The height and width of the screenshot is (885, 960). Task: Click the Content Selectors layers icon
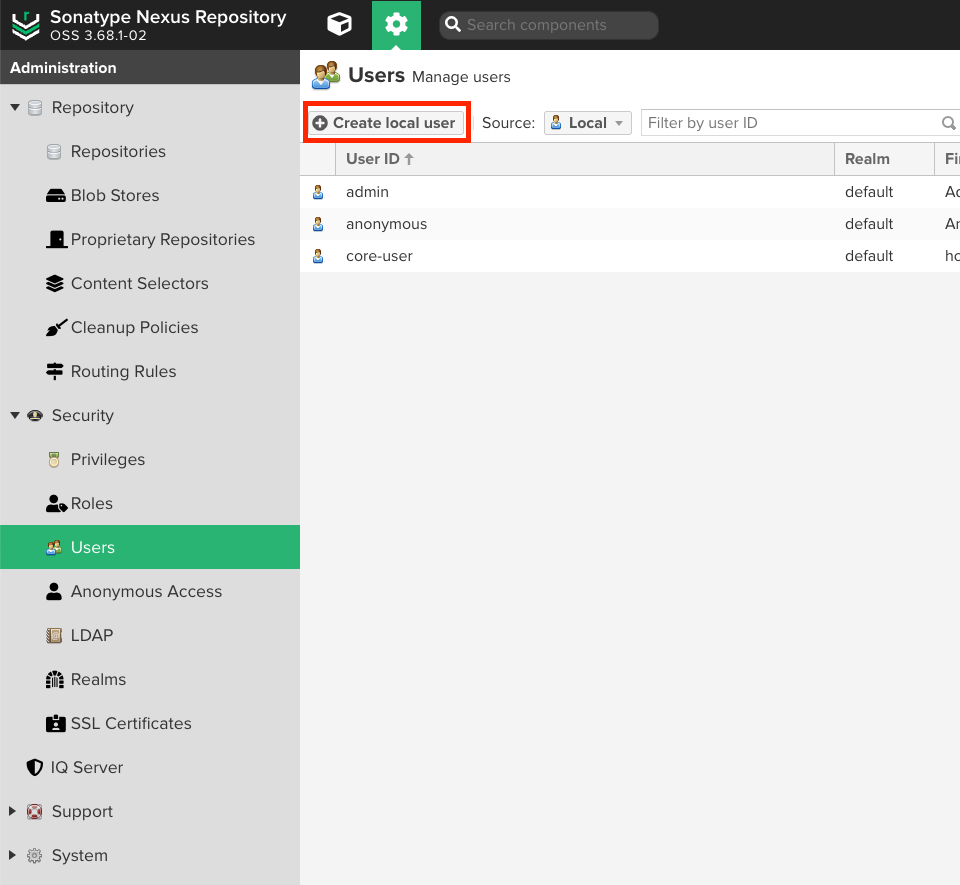coord(55,283)
